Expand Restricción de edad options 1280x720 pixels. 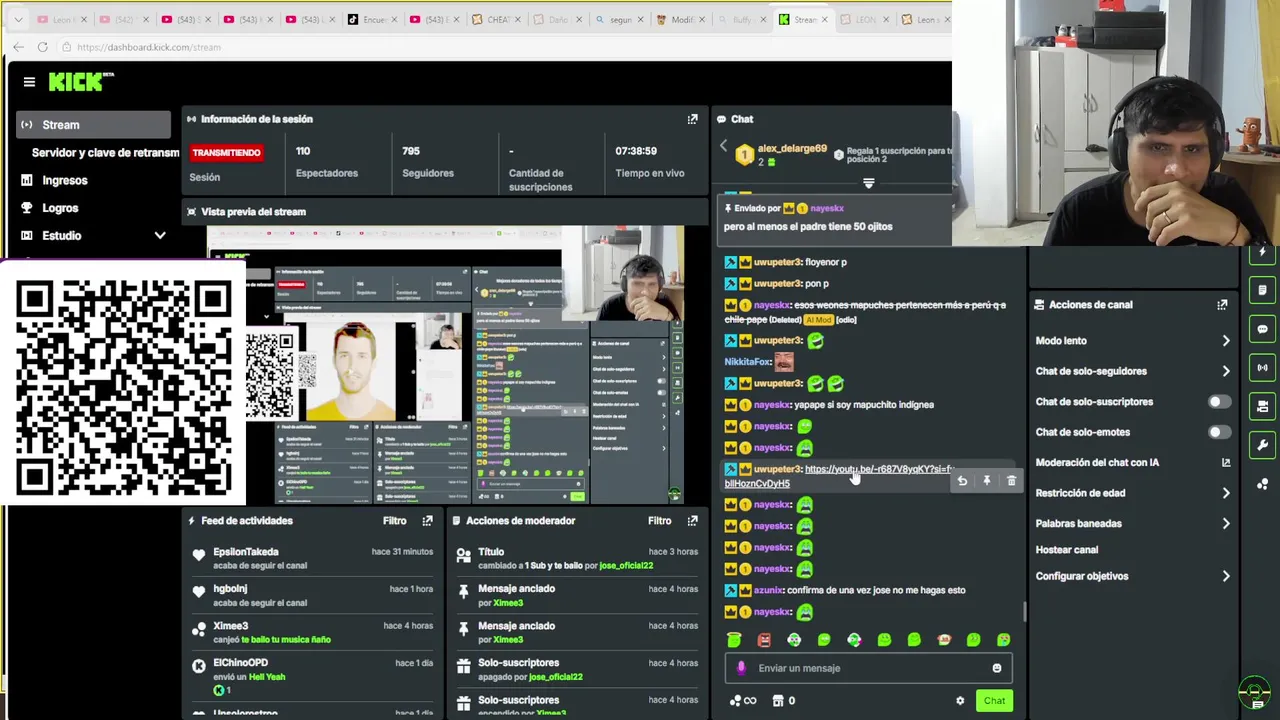click(x=1226, y=493)
